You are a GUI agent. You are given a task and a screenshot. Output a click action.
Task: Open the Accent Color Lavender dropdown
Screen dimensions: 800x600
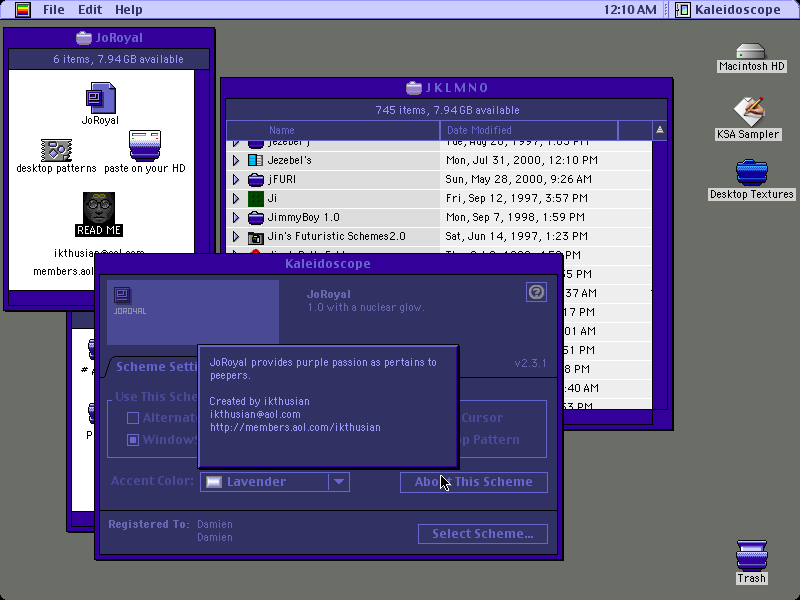point(274,482)
